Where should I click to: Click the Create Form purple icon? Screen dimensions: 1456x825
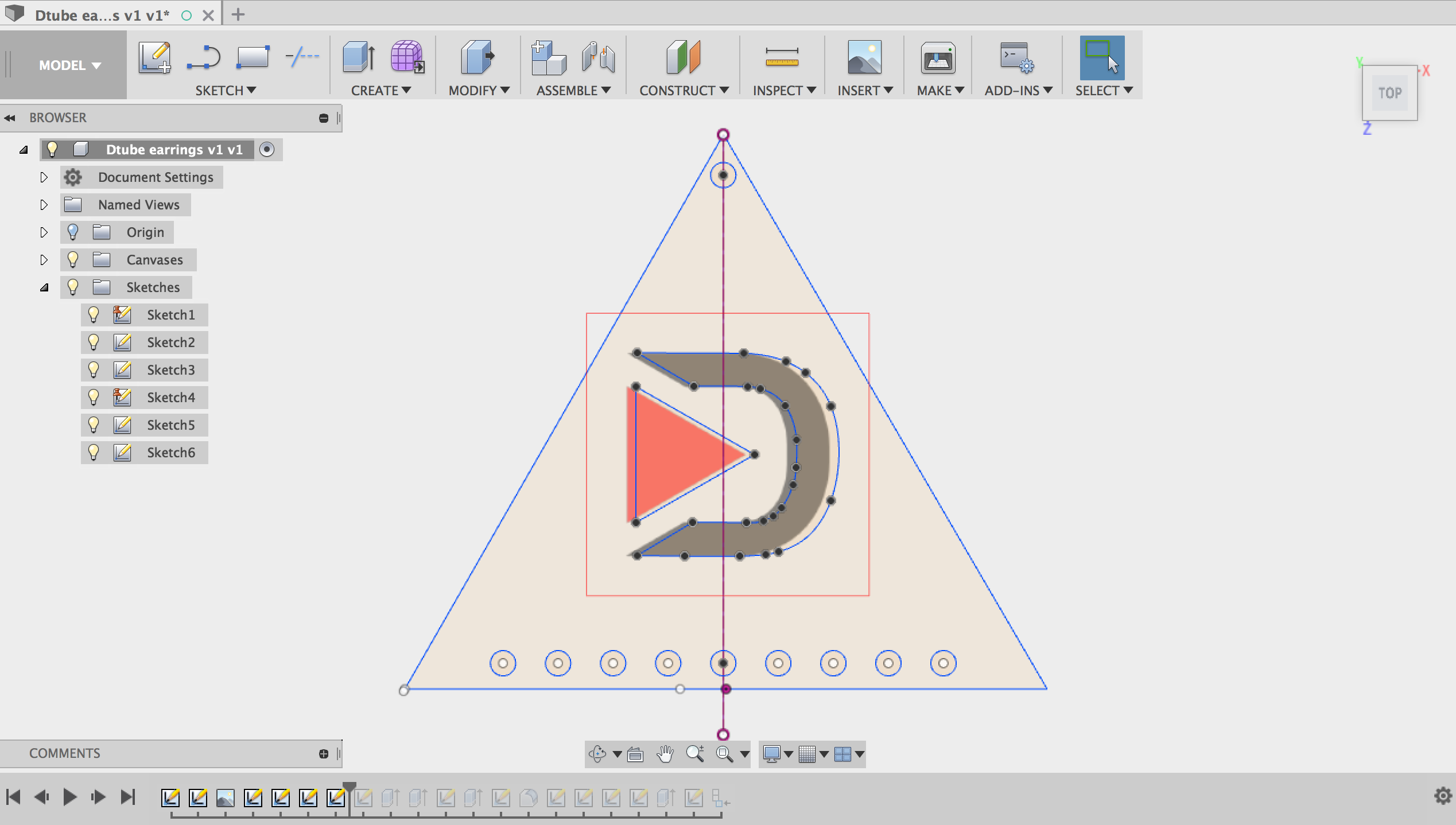407,57
